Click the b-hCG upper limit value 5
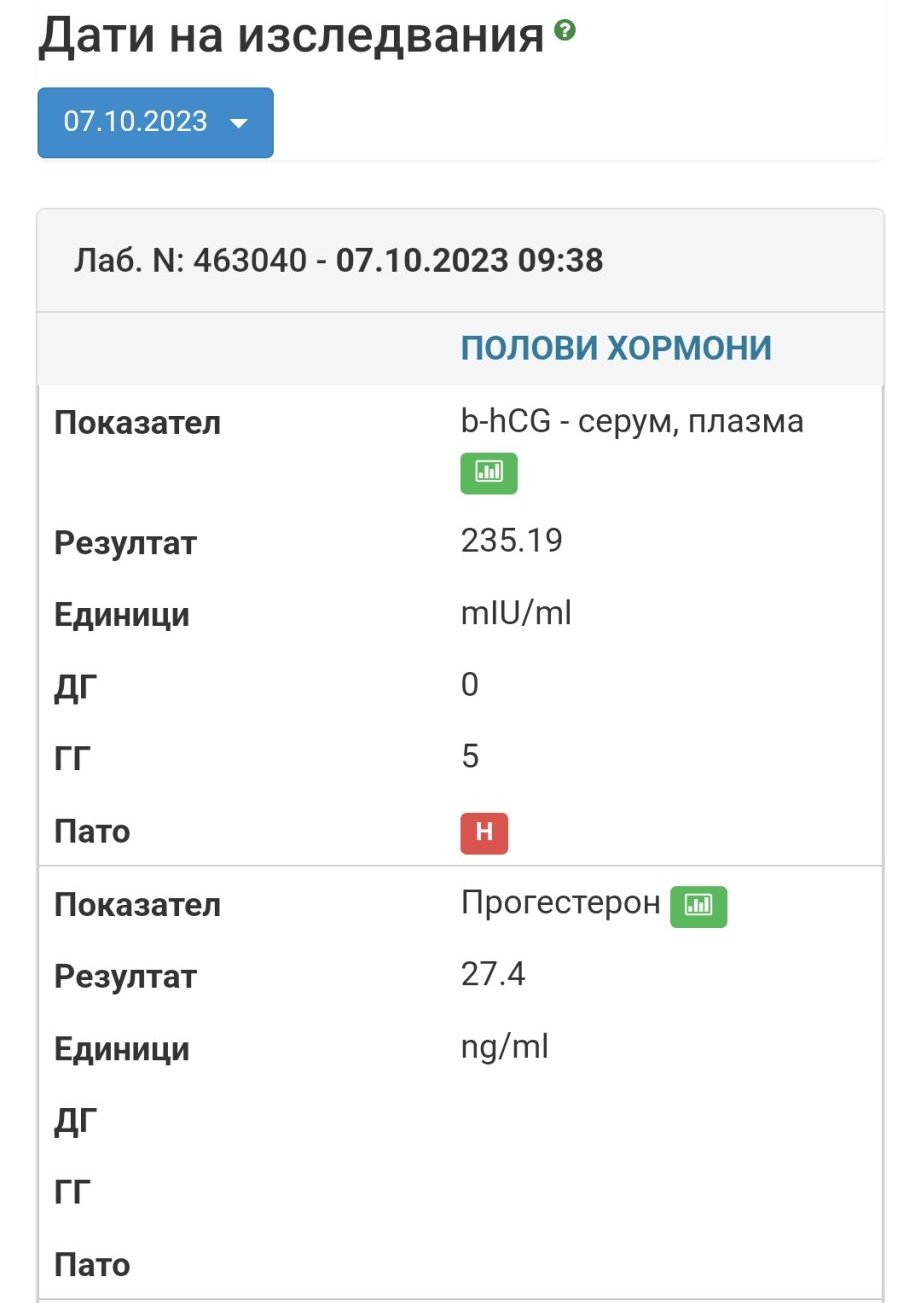This screenshot has height=1303, width=909. coord(470,757)
